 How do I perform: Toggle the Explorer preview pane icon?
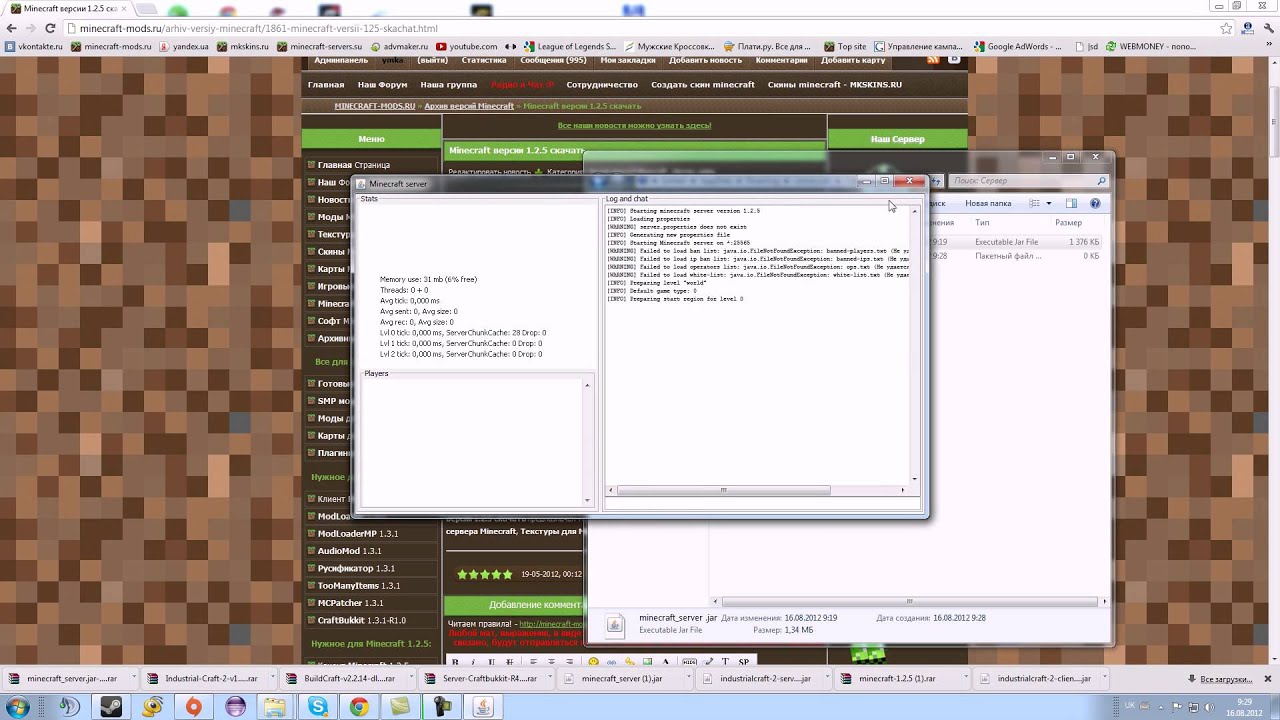[x=1071, y=203]
